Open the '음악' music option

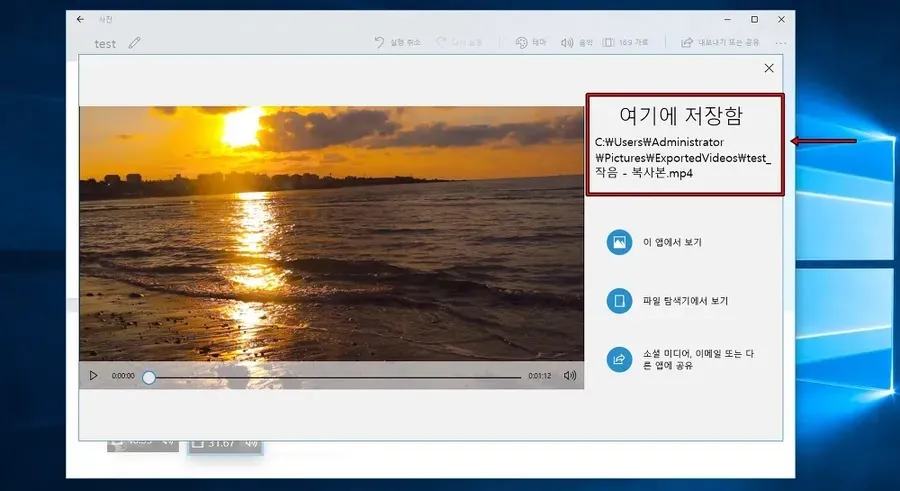click(x=576, y=42)
